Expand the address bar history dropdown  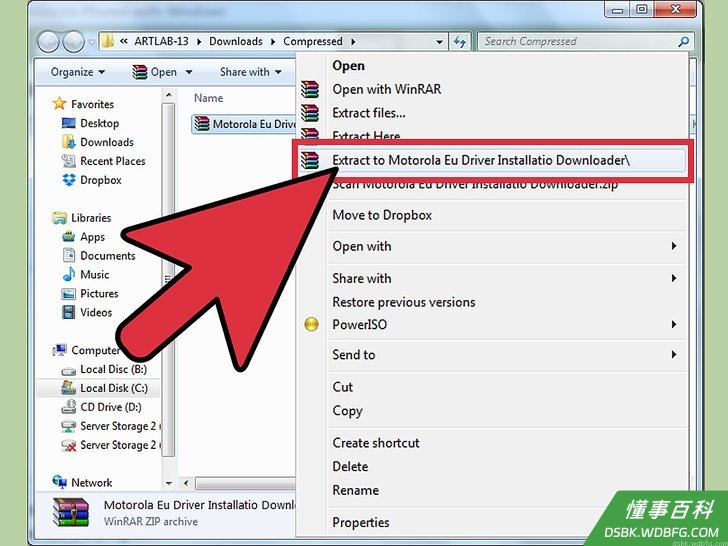point(439,42)
